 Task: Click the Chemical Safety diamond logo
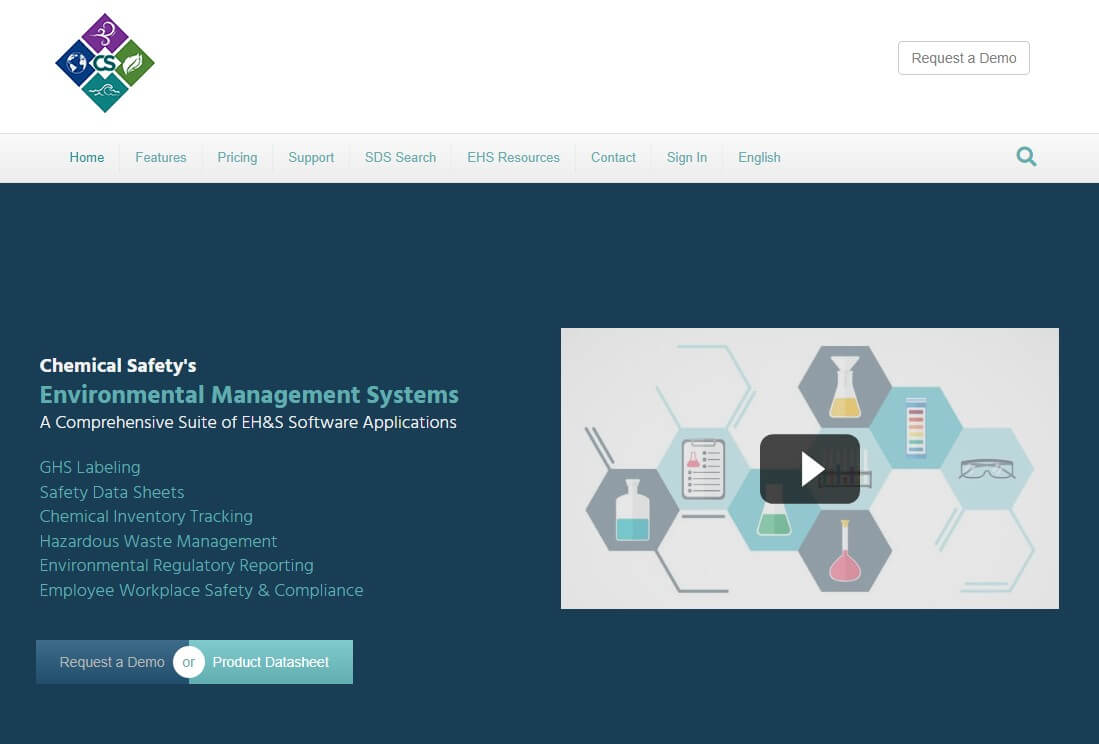(105, 63)
